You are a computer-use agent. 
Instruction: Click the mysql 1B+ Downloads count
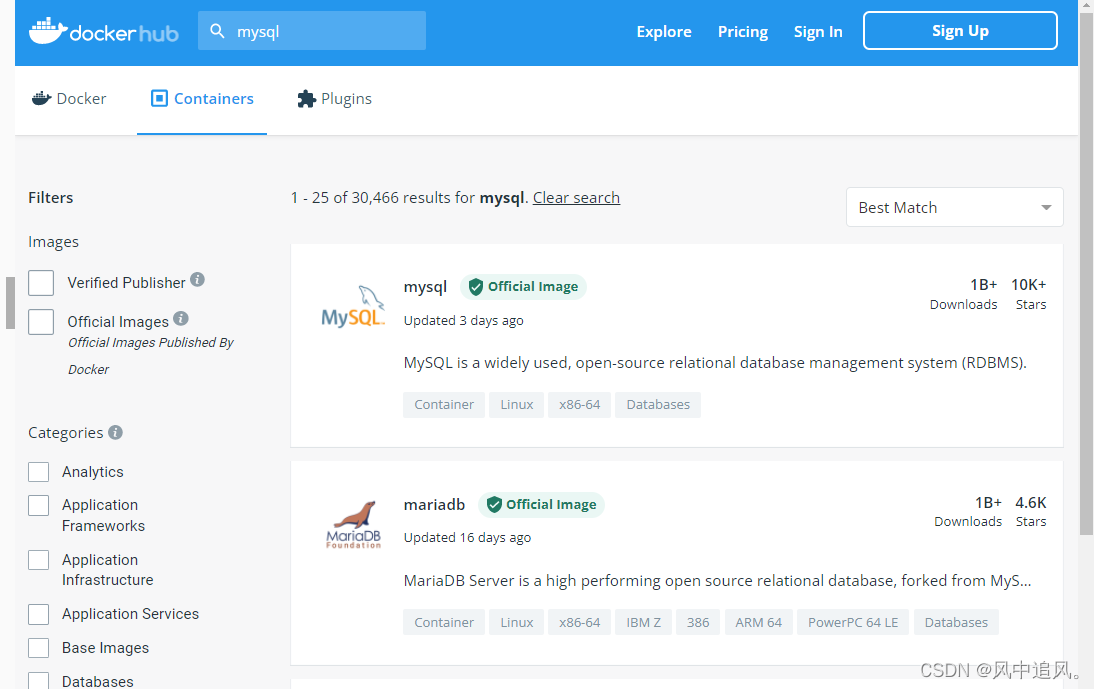click(983, 285)
